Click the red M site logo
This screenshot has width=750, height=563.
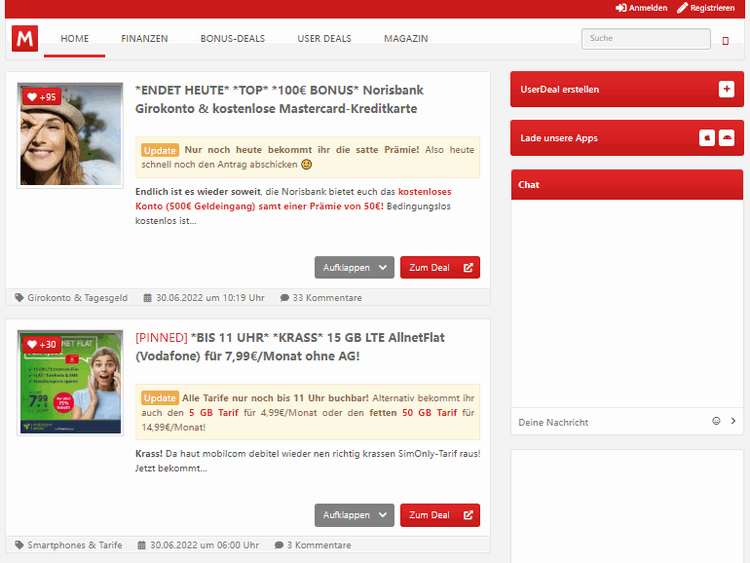pyautogui.click(x=25, y=39)
